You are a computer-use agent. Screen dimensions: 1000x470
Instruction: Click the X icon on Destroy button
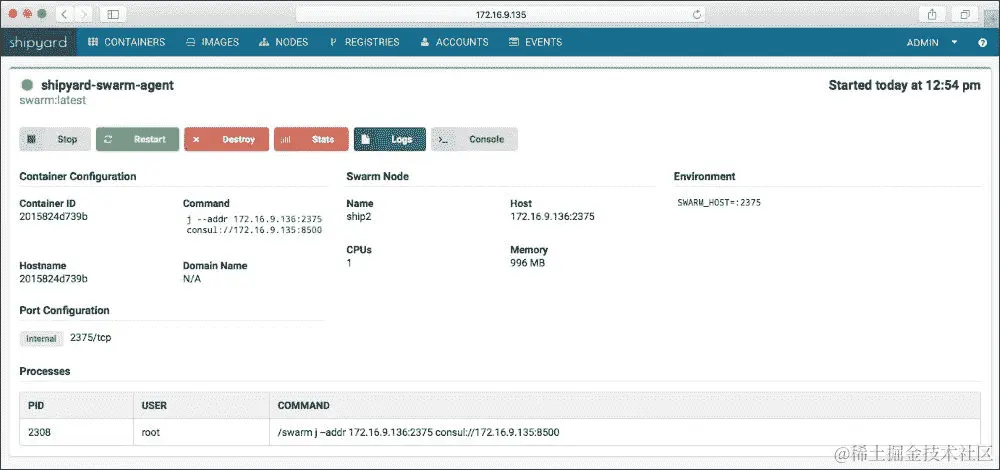(x=196, y=139)
